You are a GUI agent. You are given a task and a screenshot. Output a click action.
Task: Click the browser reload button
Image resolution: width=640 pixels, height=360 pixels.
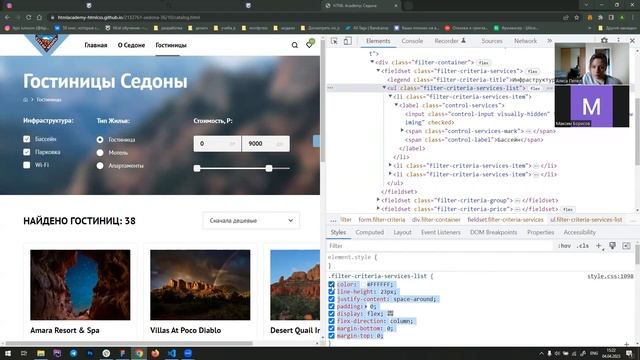pos(29,18)
